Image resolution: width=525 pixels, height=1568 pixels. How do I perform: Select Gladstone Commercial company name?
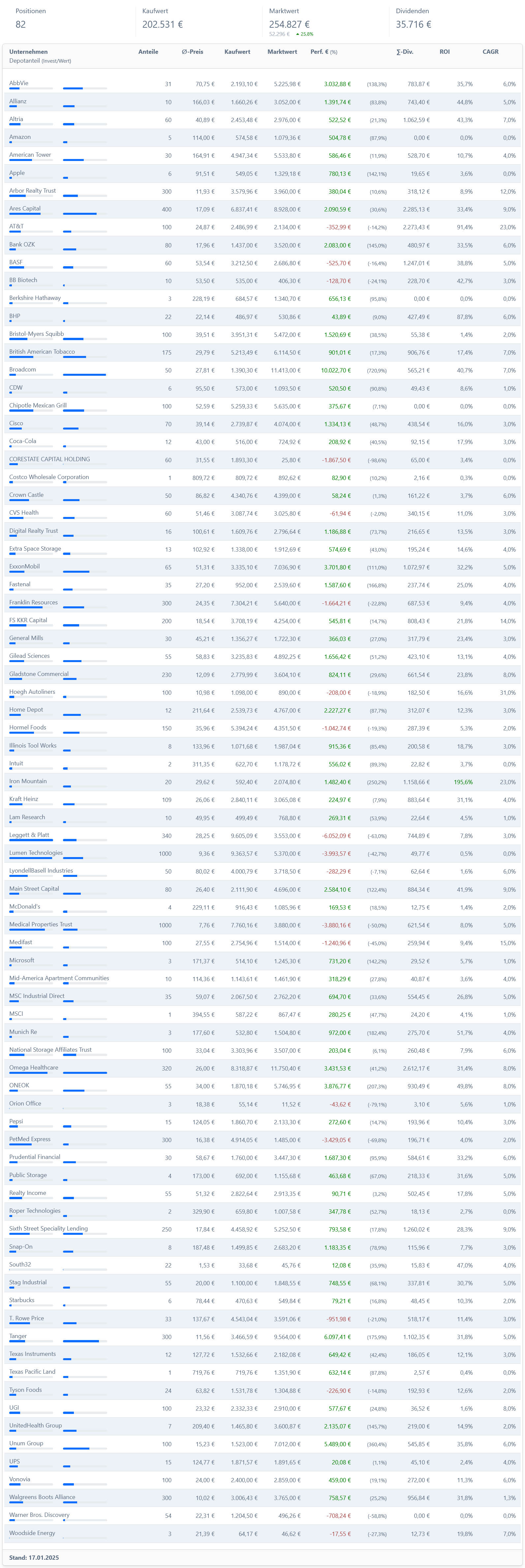click(x=39, y=674)
